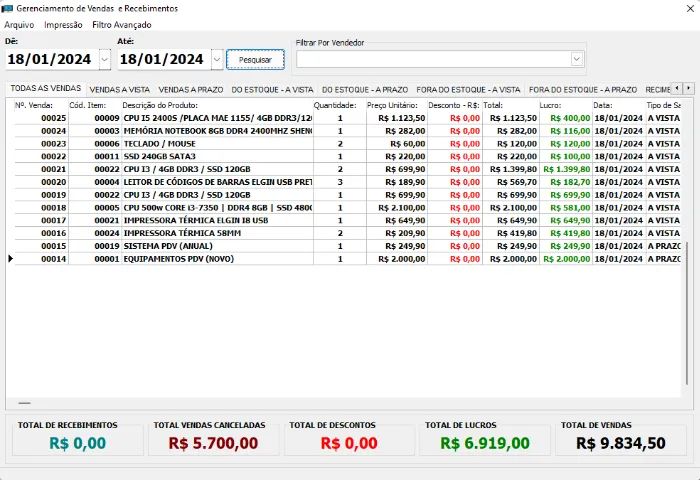Close the Gerenciamento de Vendas window
Image resolution: width=700 pixels, height=480 pixels.
point(690,8)
